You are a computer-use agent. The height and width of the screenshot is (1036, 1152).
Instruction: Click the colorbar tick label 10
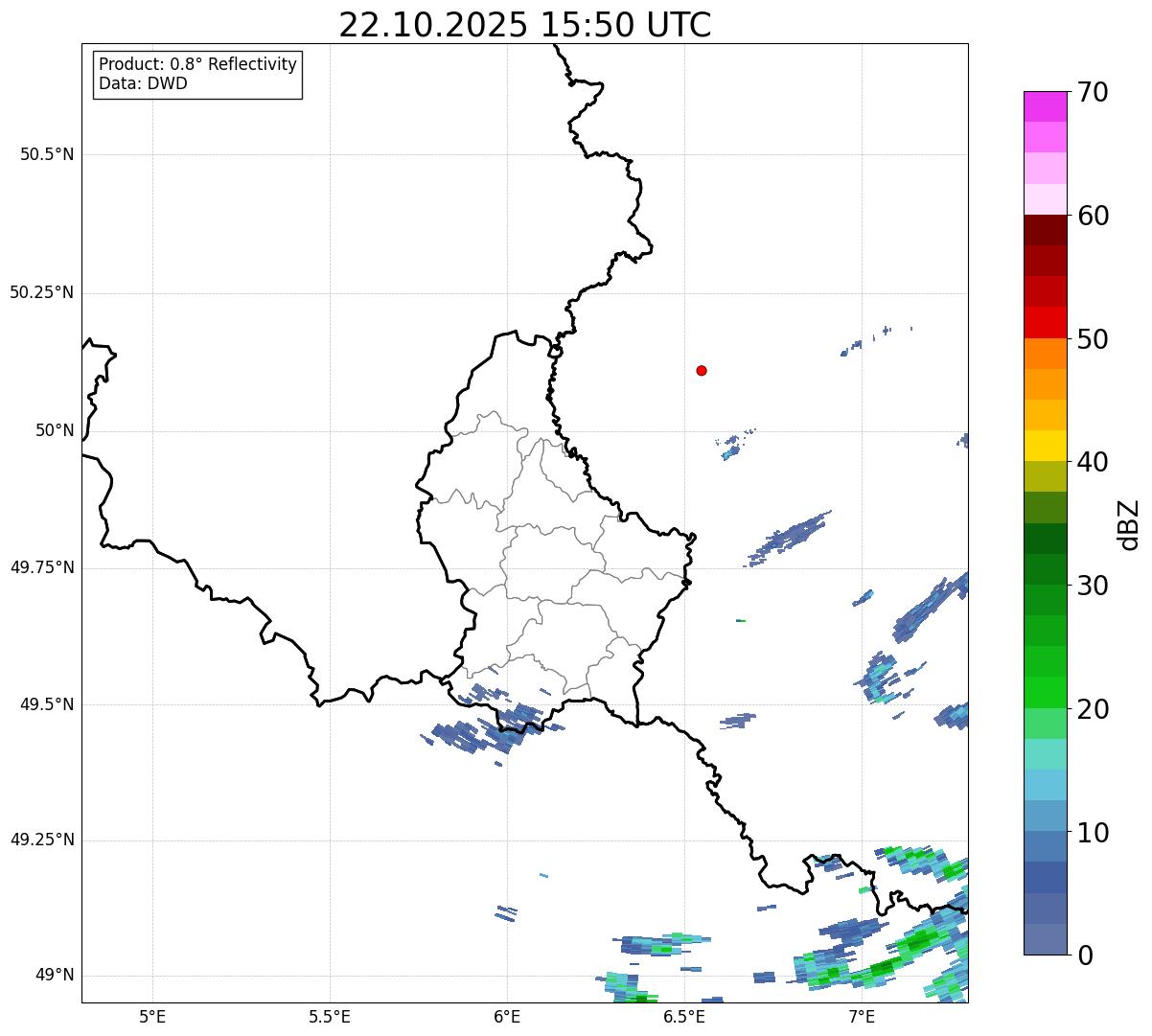pos(1094,832)
